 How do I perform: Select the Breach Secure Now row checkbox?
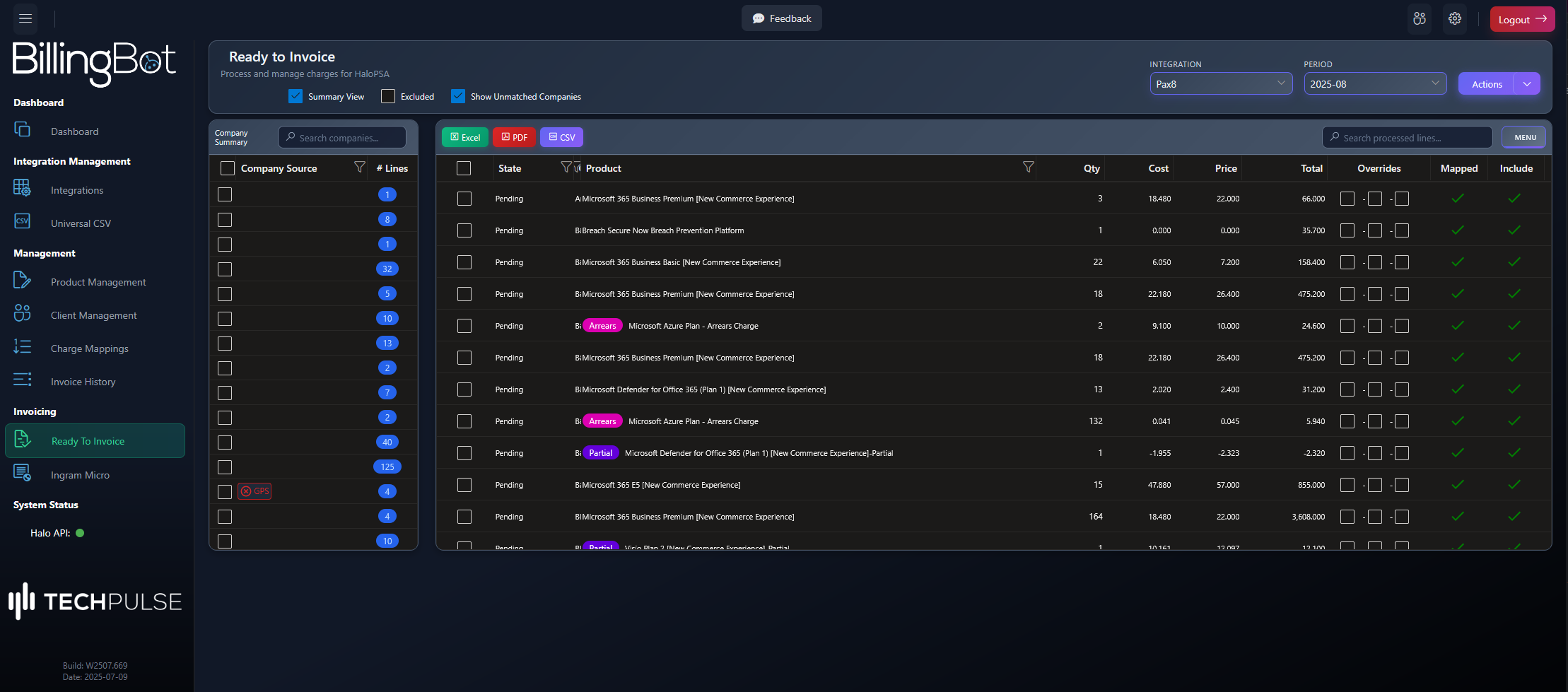pyautogui.click(x=464, y=230)
